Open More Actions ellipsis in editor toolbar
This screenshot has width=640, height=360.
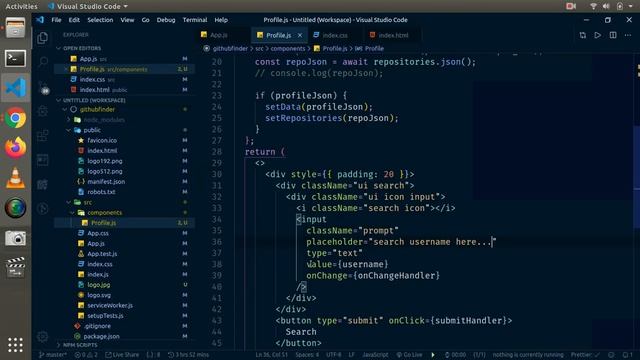click(628, 36)
